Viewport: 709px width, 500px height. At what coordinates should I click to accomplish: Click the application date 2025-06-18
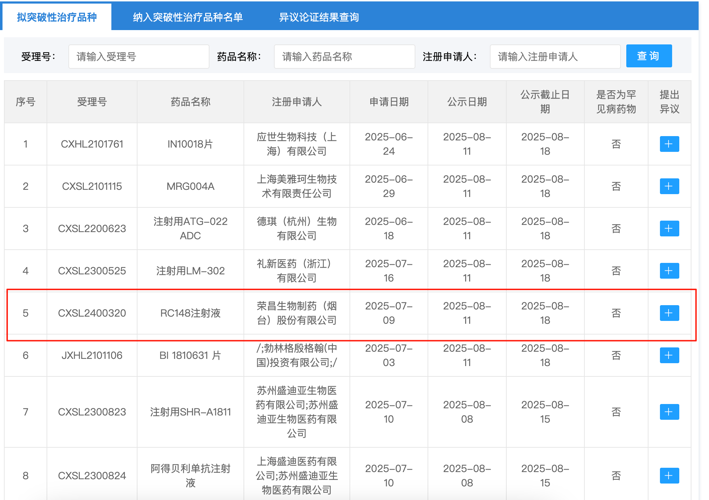click(x=389, y=228)
